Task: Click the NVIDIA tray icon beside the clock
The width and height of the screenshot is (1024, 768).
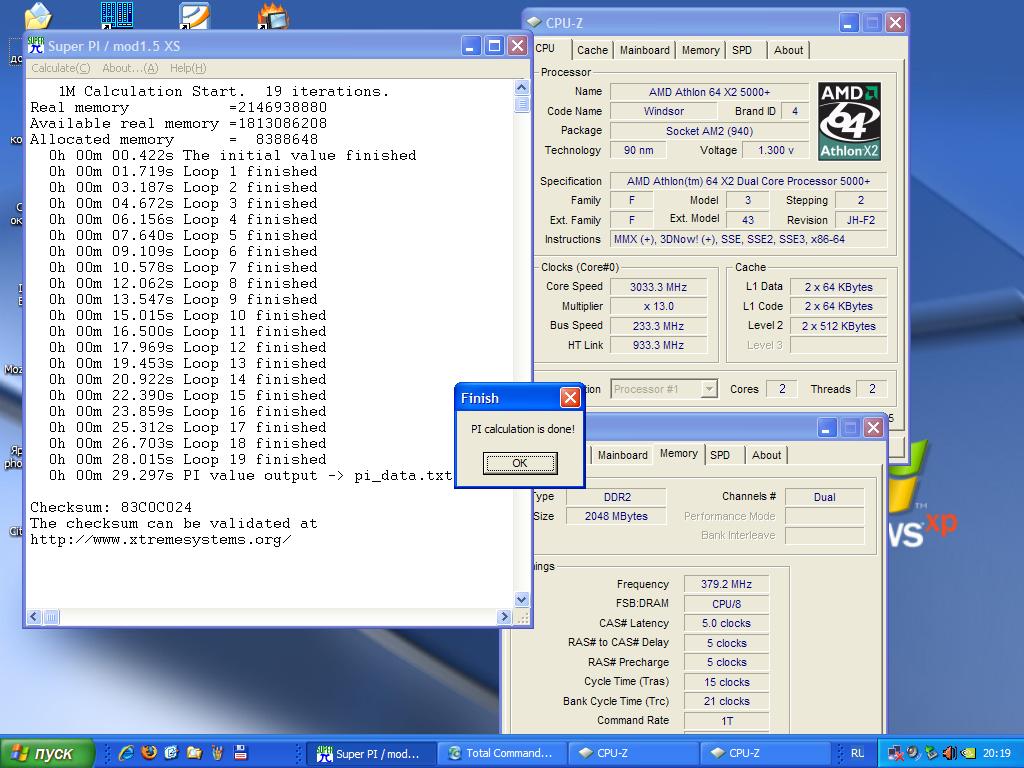Action: click(967, 754)
